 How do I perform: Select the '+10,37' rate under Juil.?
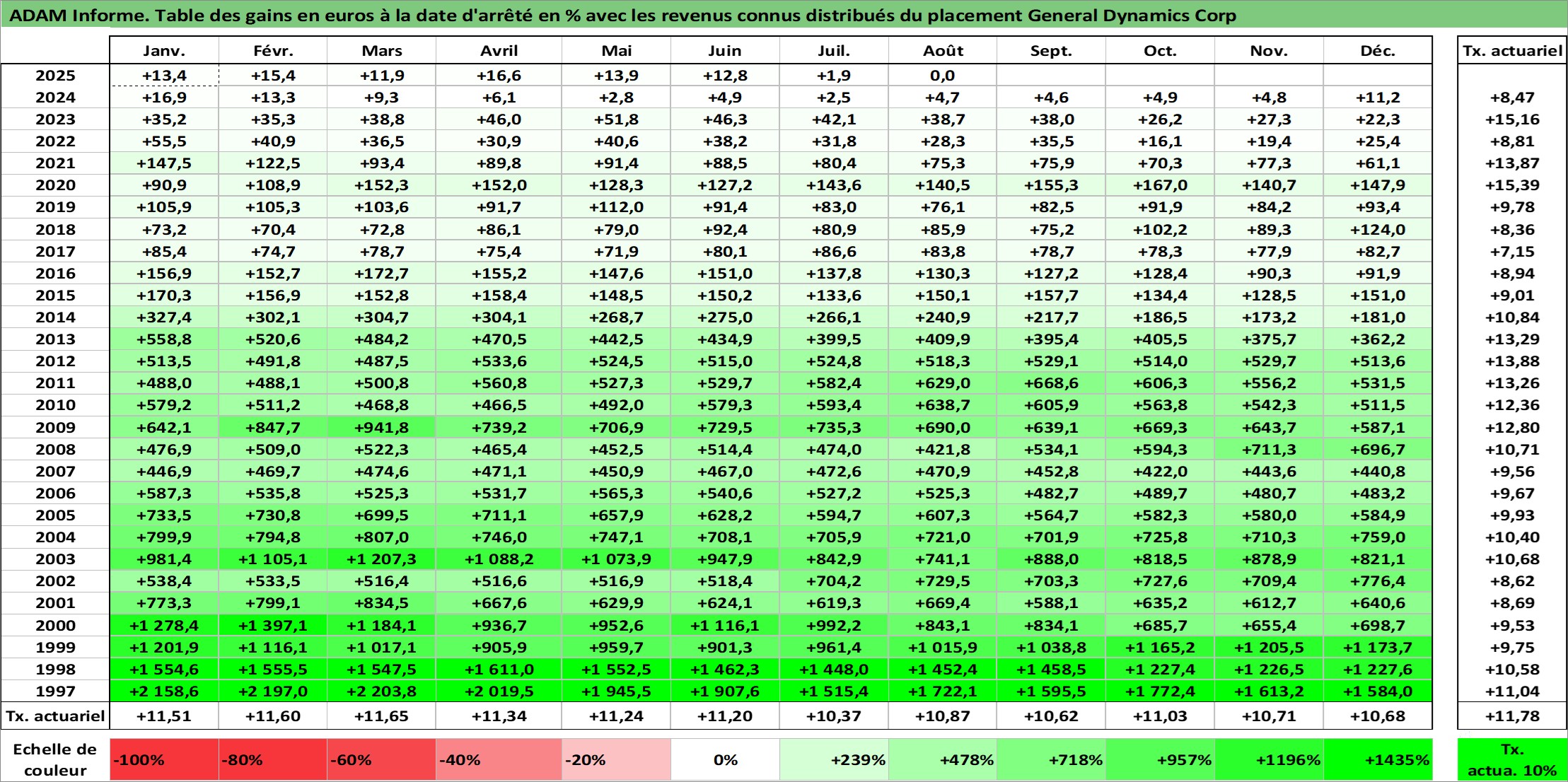(834, 716)
